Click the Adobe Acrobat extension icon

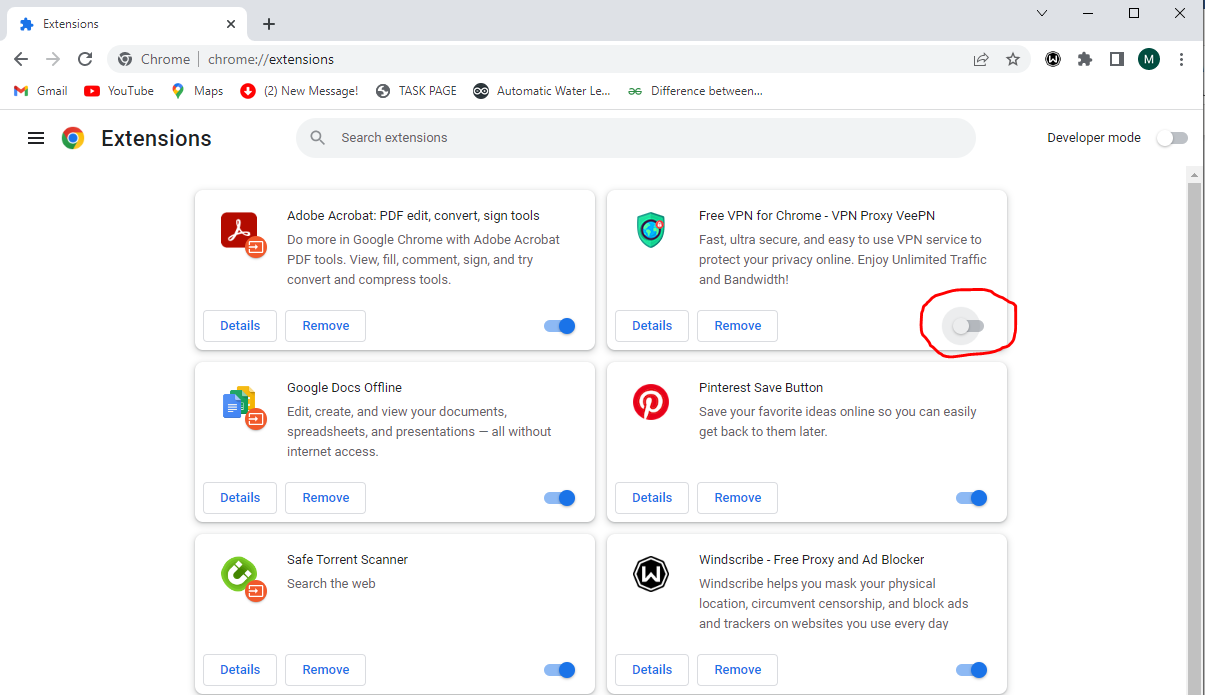[x=242, y=233]
